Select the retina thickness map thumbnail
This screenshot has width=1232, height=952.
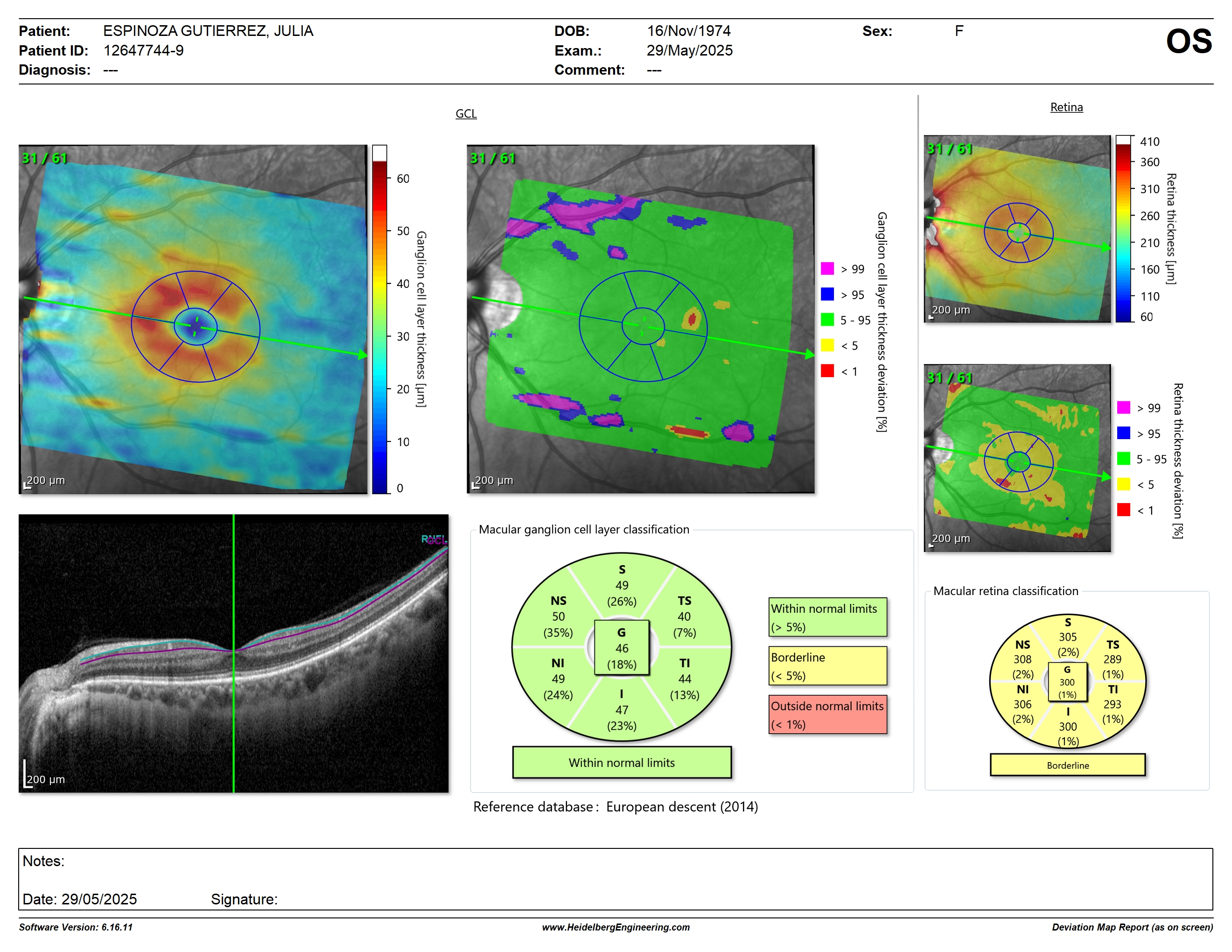point(1017,229)
